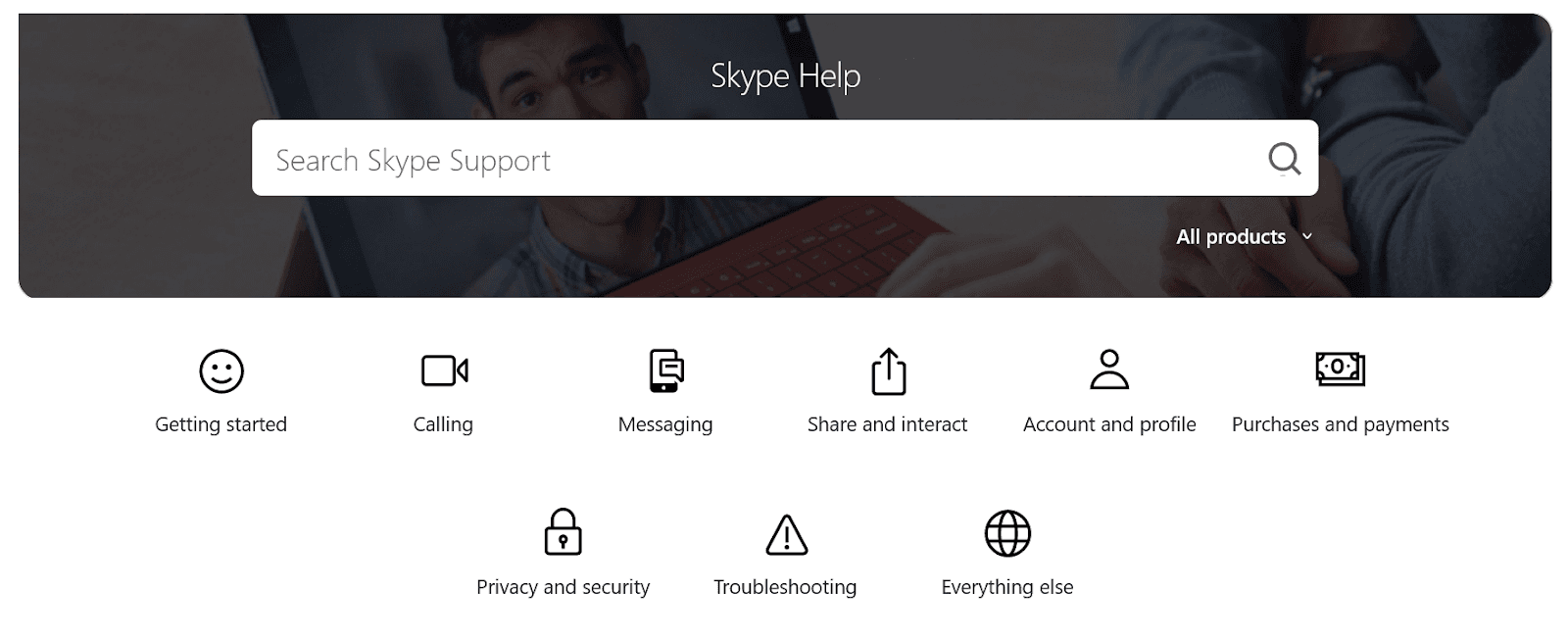Focus the Search Skype Support field

(x=755, y=159)
